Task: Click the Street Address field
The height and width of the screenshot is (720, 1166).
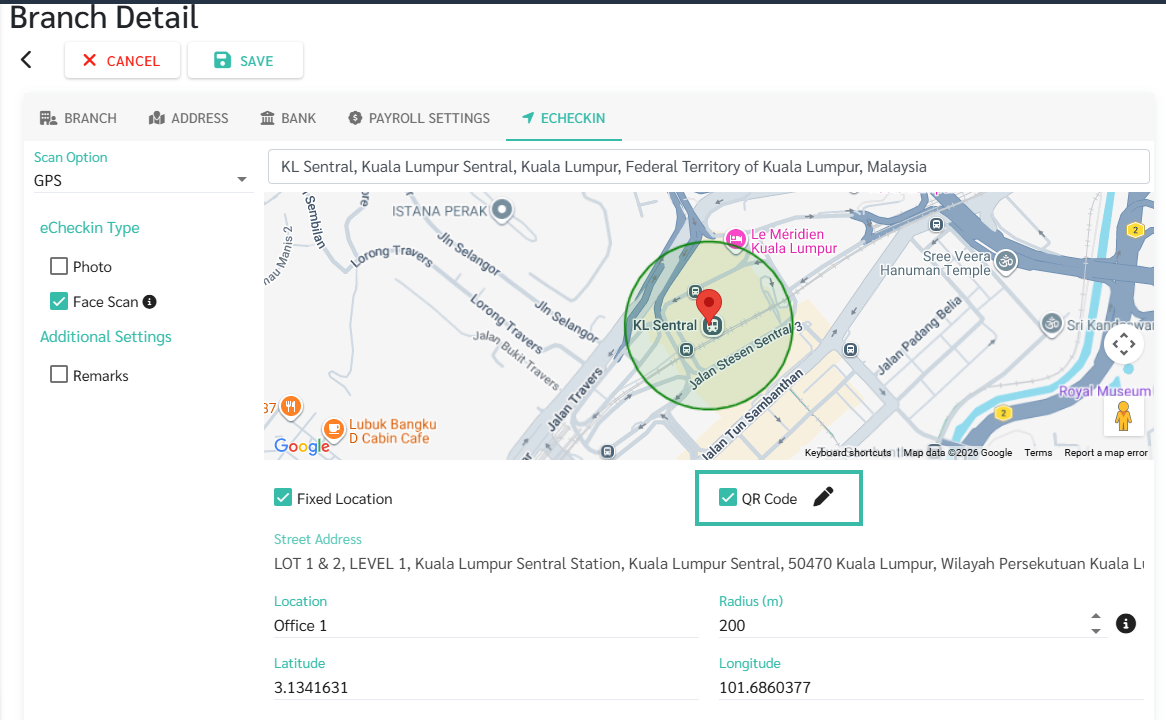Action: (x=709, y=563)
